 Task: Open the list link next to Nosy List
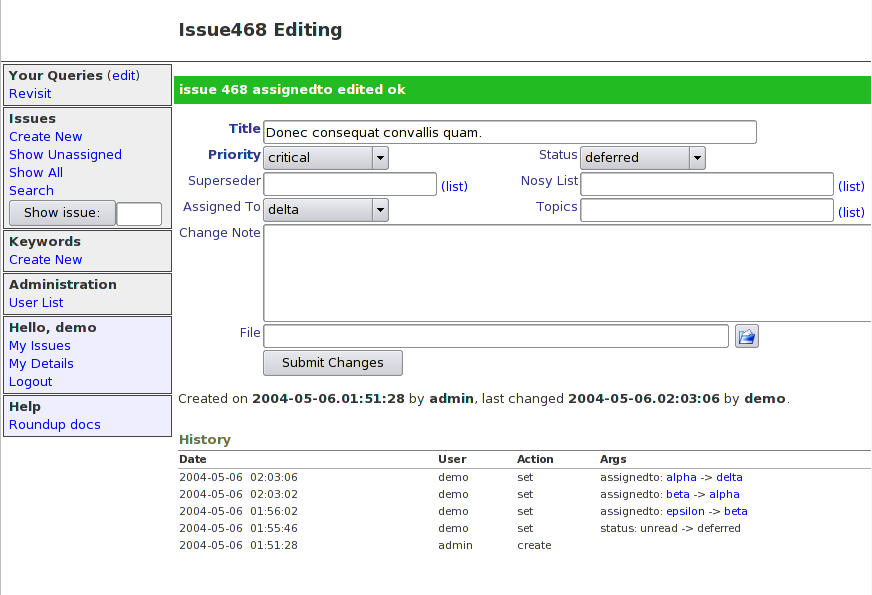(851, 186)
